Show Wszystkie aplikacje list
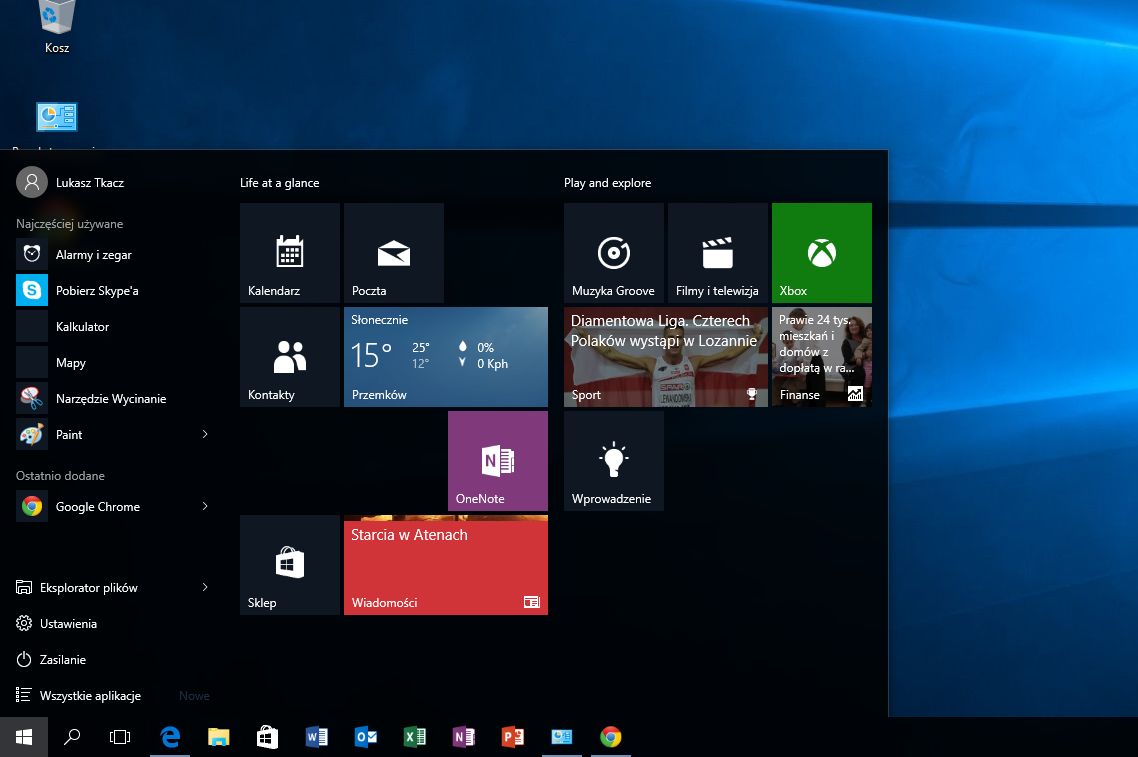 pos(90,696)
